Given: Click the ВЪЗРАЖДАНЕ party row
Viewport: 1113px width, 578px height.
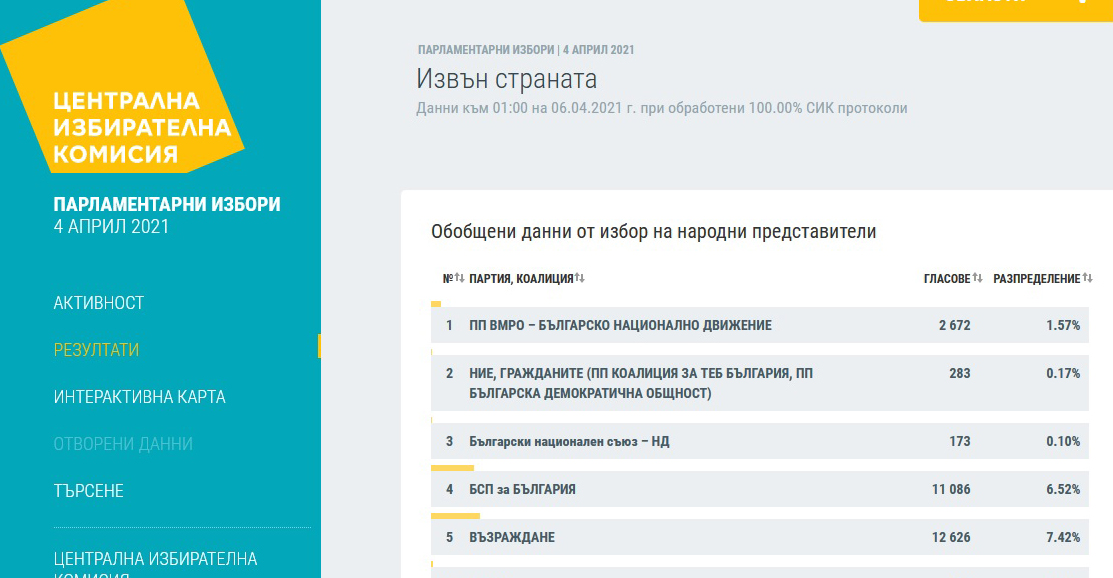Looking at the screenshot, I should 511,538.
